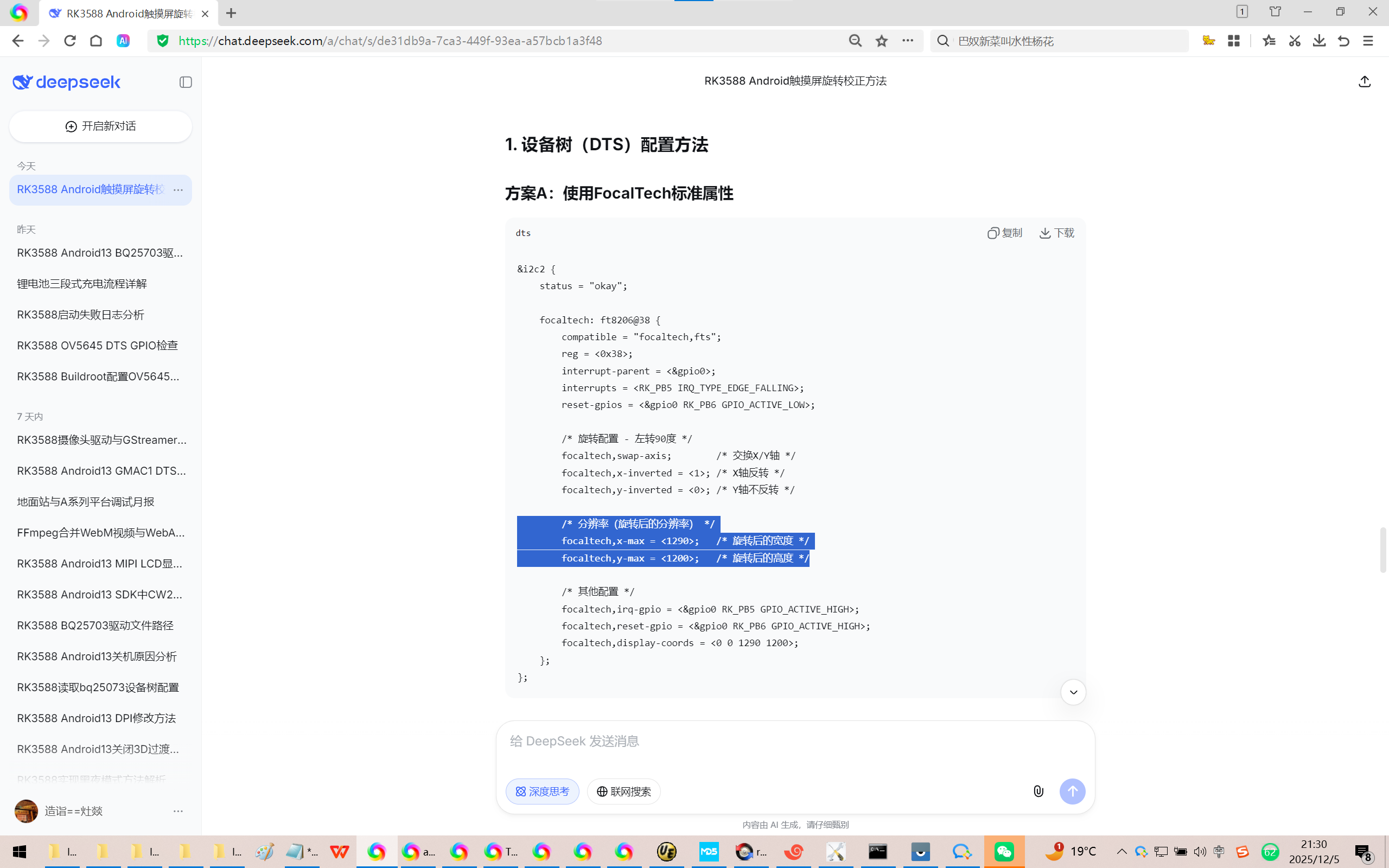Open options for current RK3588 chat
The image size is (1389, 868).
coord(178,189)
